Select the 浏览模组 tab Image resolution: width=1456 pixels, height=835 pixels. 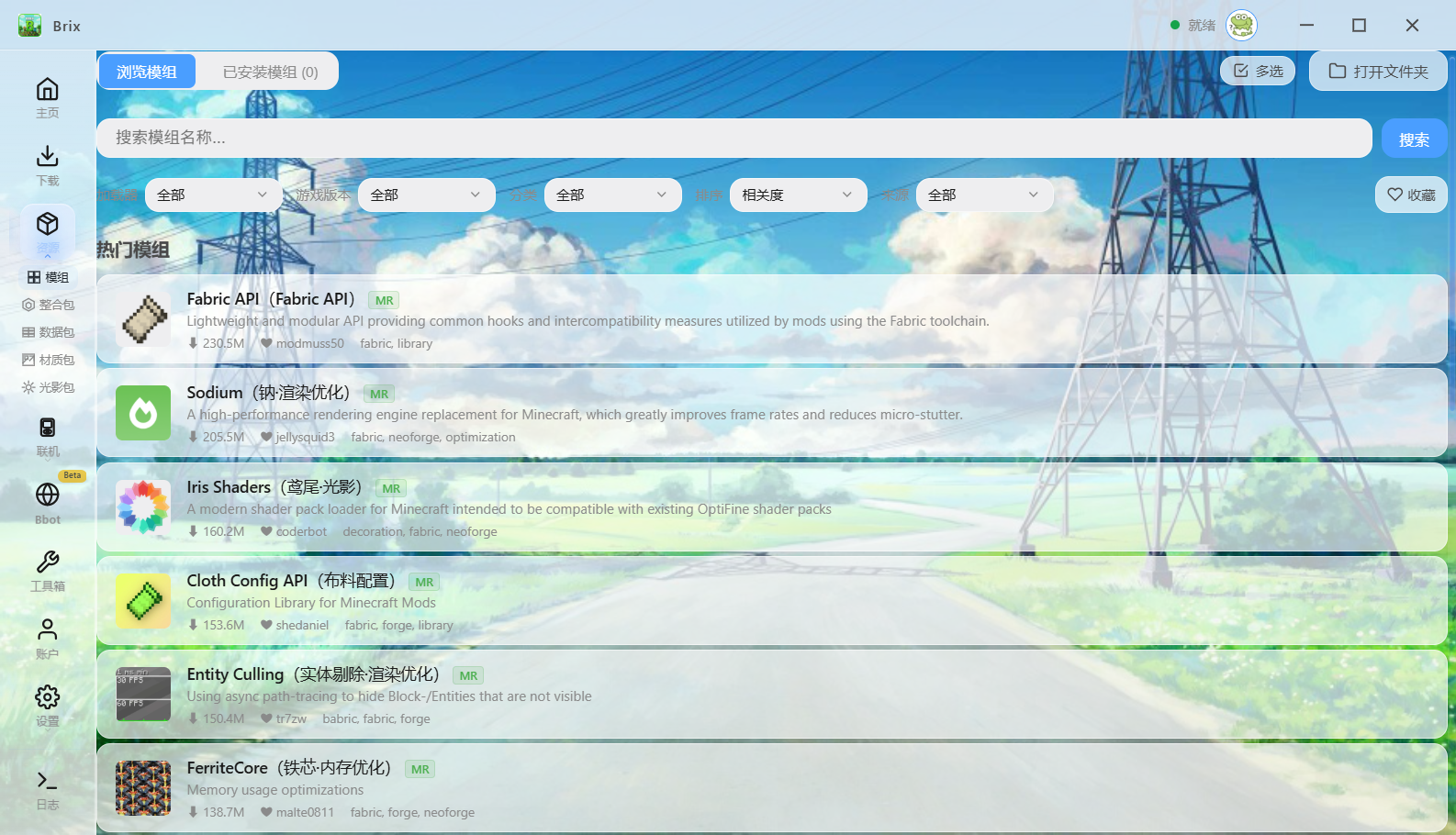click(x=147, y=72)
